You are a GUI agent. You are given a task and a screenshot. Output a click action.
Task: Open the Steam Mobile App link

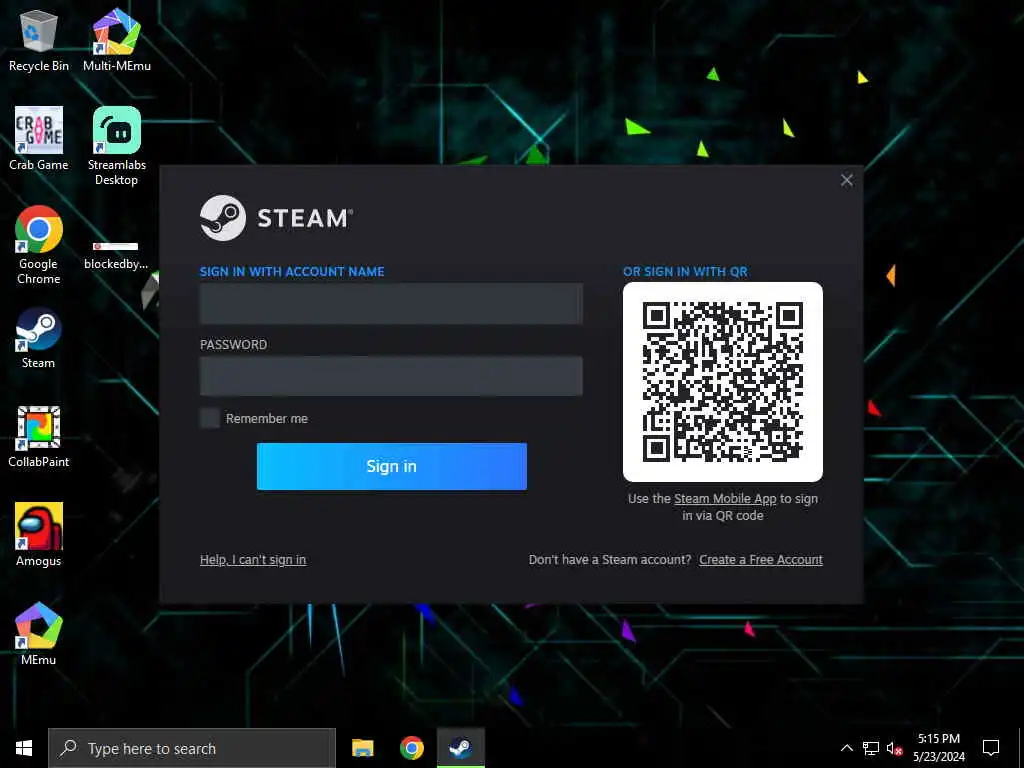(725, 499)
